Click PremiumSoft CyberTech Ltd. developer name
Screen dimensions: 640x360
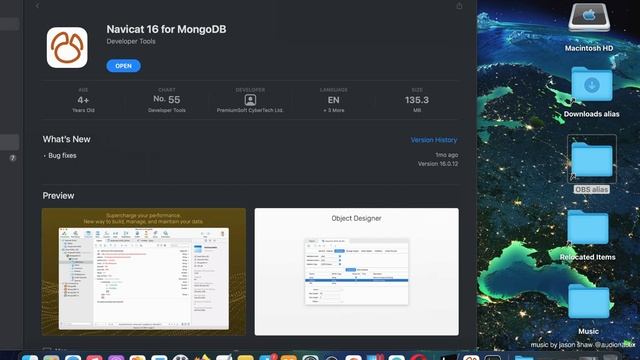250,110
